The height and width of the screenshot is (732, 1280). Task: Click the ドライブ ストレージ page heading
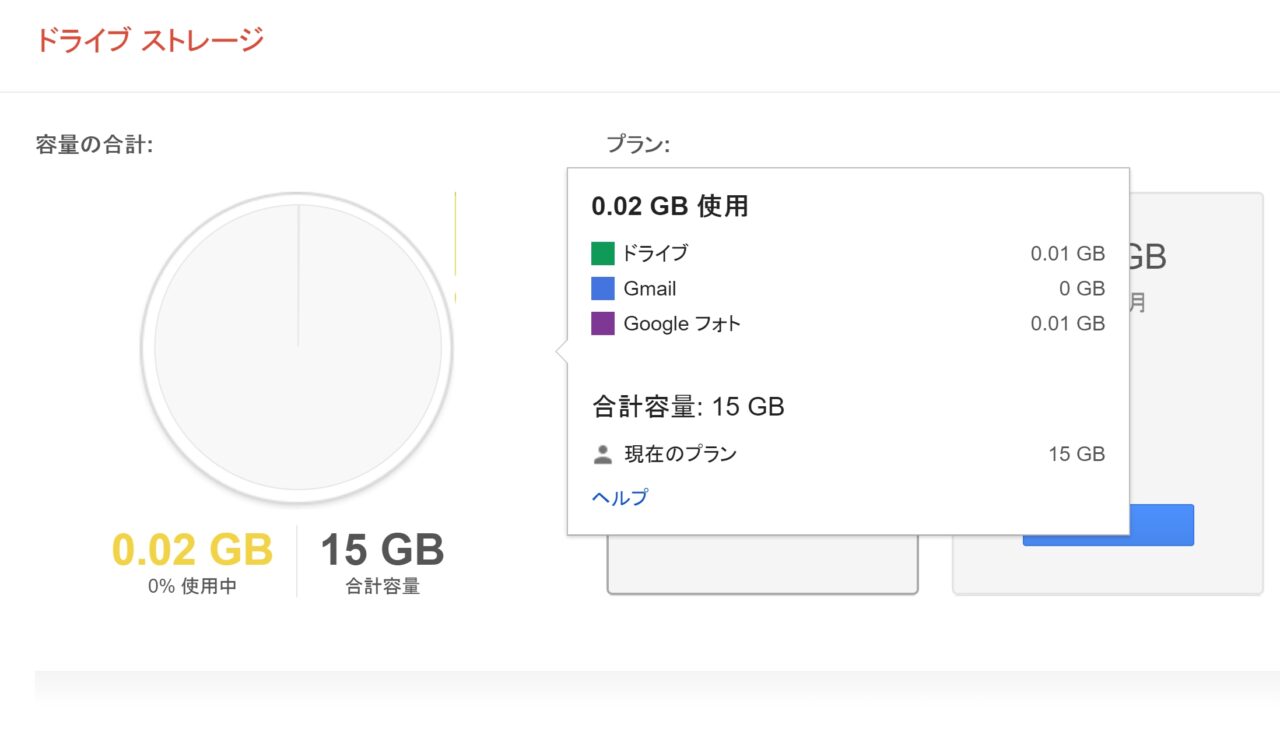[x=150, y=41]
